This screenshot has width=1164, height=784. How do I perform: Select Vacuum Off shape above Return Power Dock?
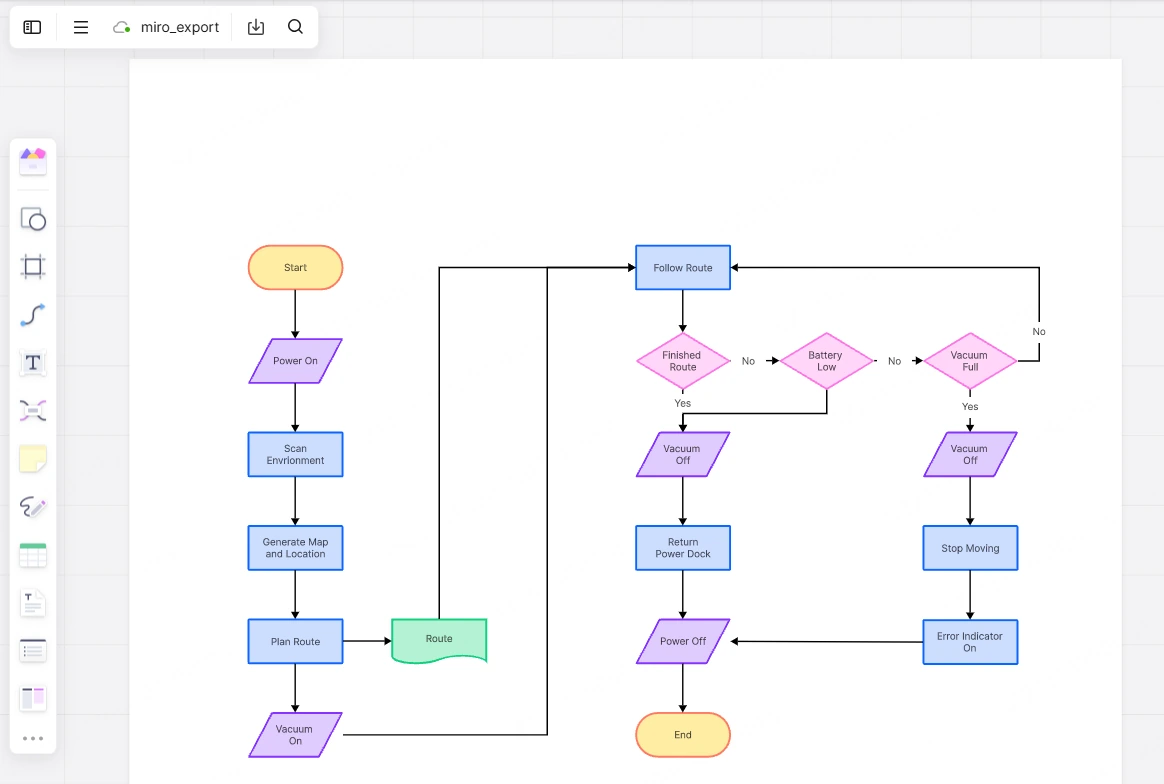tap(683, 454)
